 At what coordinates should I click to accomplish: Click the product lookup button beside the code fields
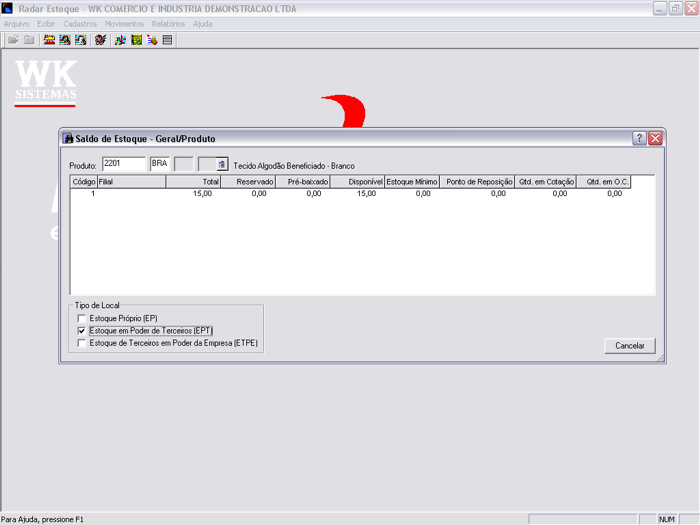click(222, 164)
